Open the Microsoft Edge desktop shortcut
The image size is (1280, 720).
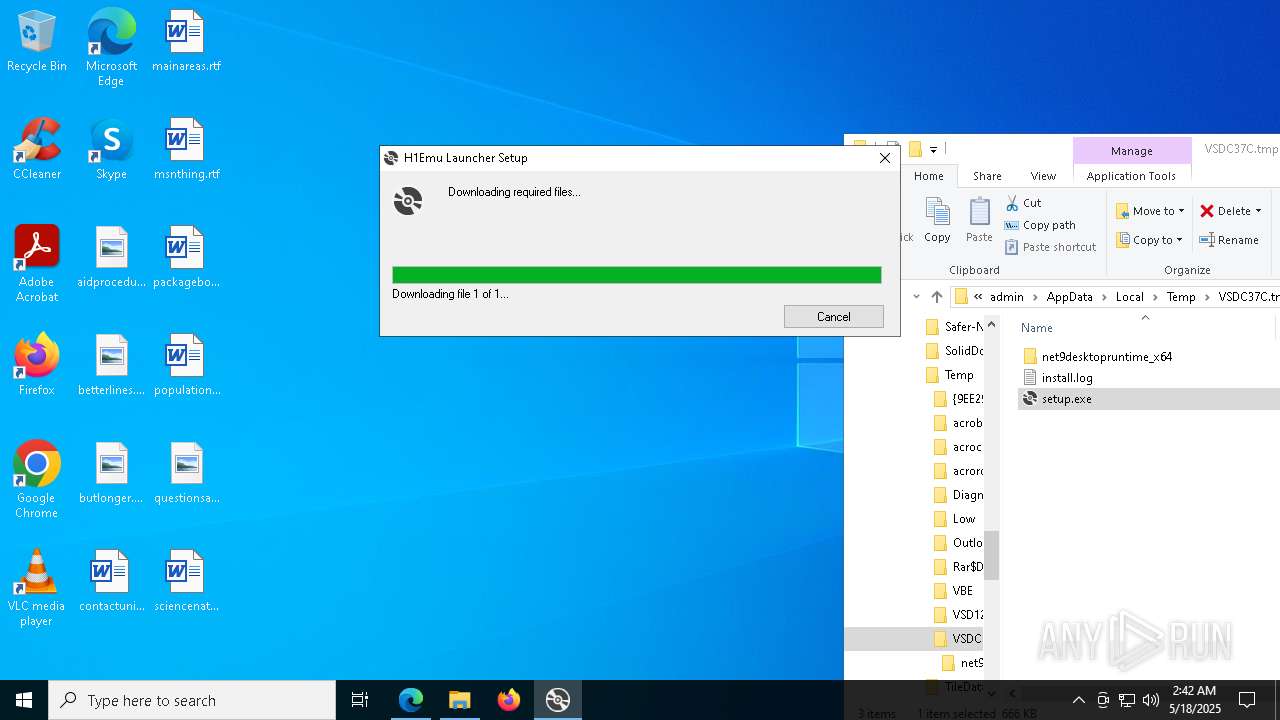click(x=111, y=48)
